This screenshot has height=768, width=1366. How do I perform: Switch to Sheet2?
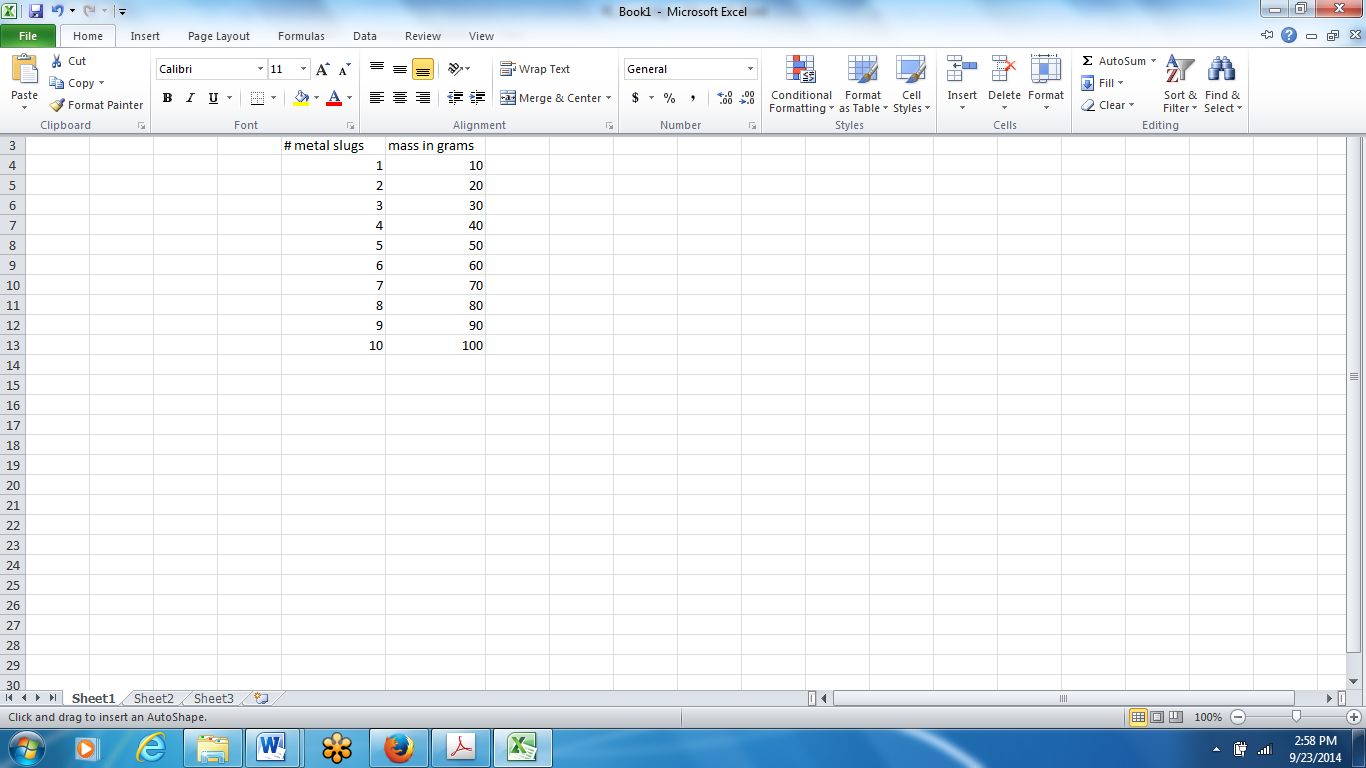152,698
